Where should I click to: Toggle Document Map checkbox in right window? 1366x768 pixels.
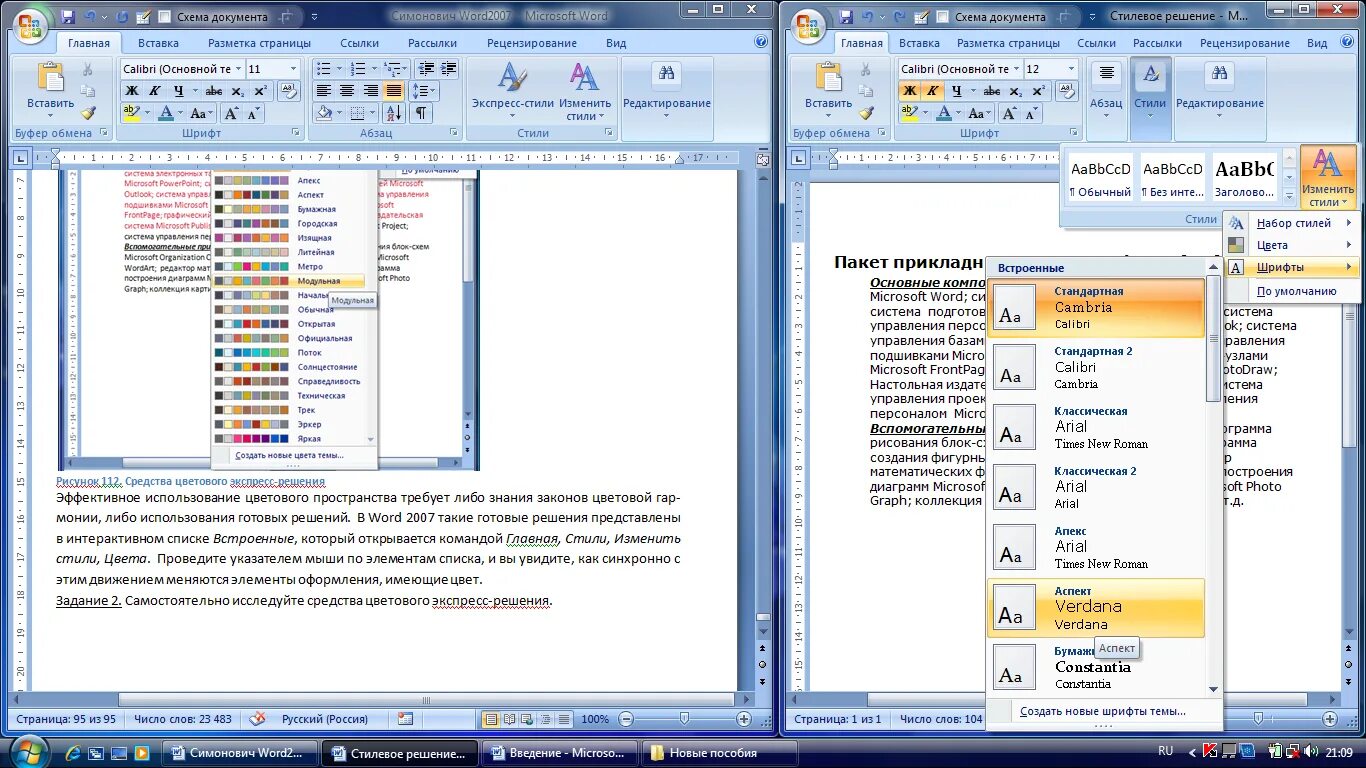941,17
